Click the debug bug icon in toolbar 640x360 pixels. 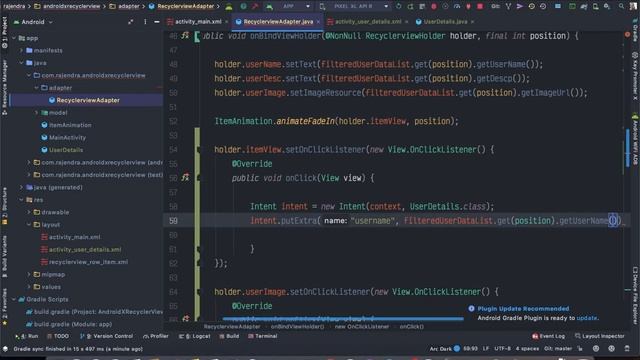(433, 7)
